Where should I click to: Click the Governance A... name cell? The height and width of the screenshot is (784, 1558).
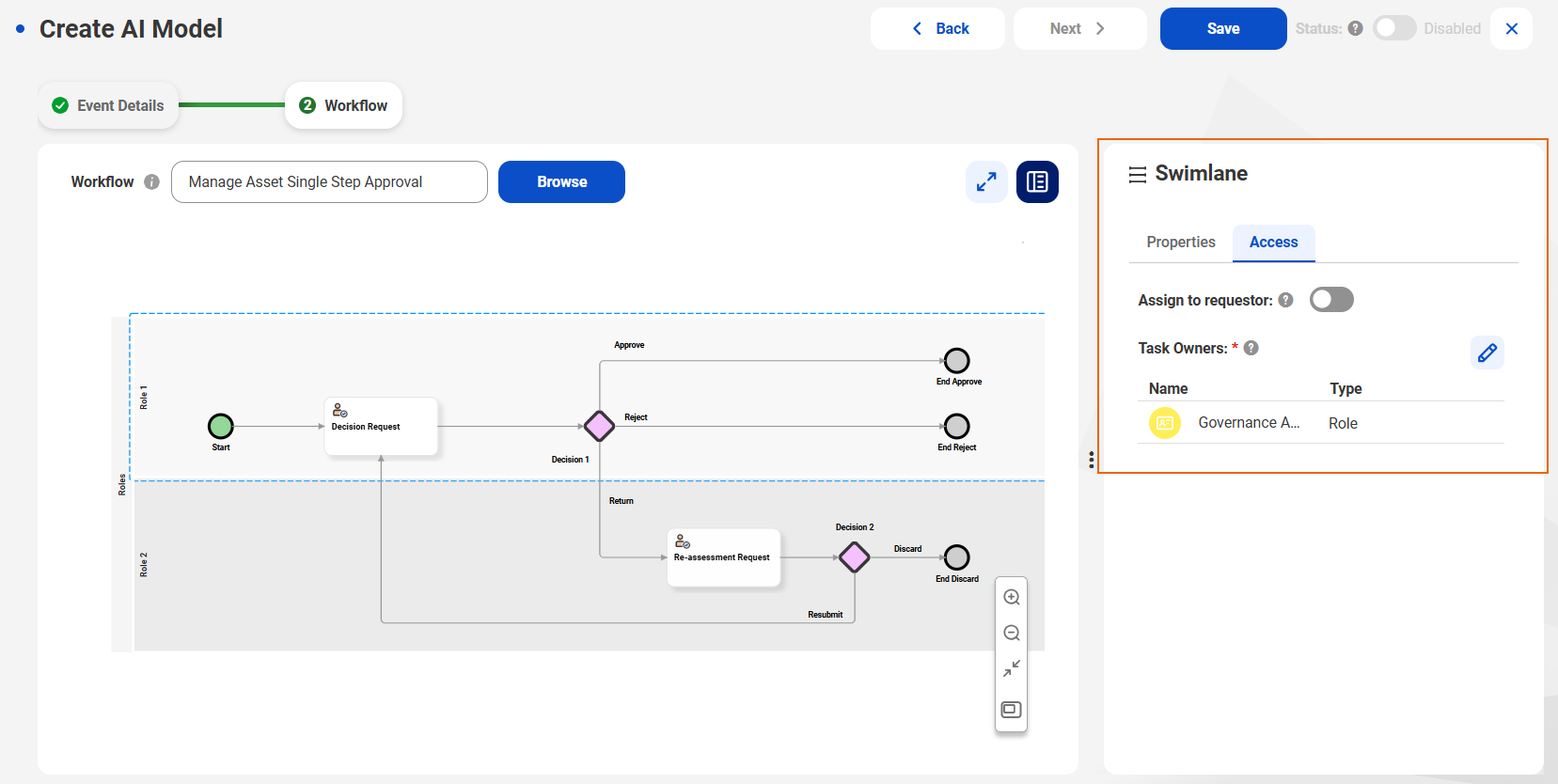[x=1249, y=423]
